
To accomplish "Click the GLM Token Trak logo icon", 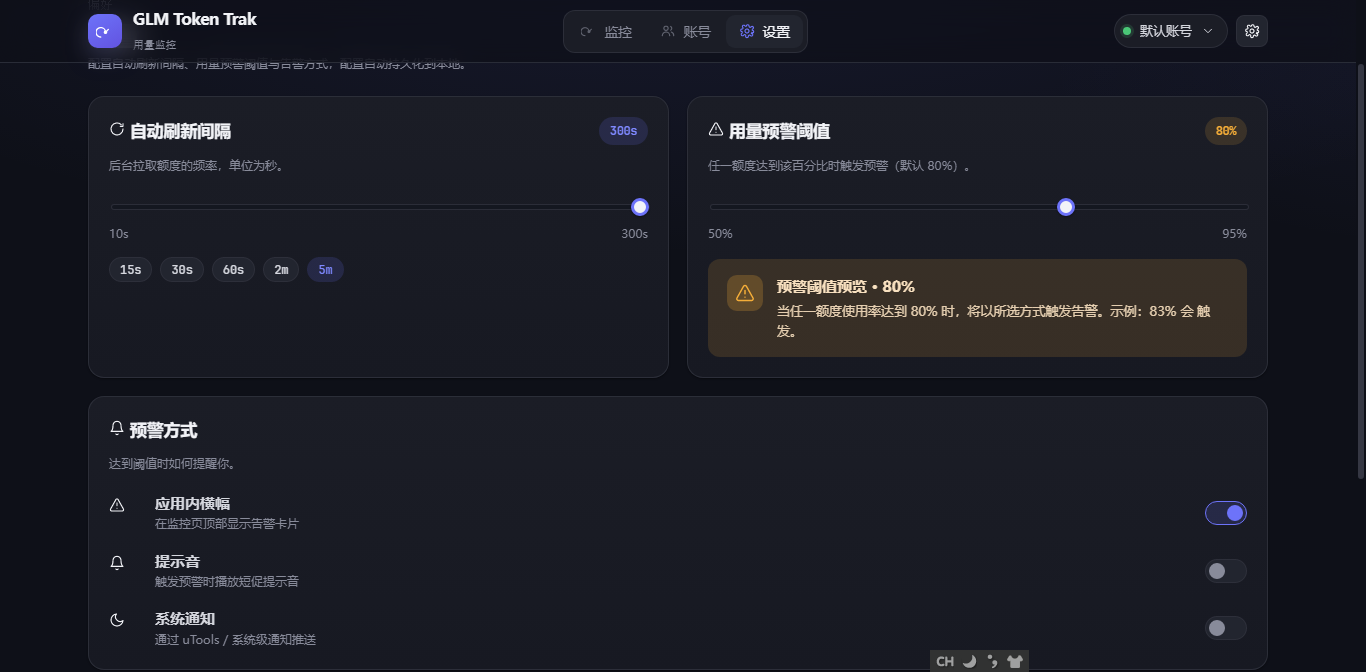I will (105, 31).
